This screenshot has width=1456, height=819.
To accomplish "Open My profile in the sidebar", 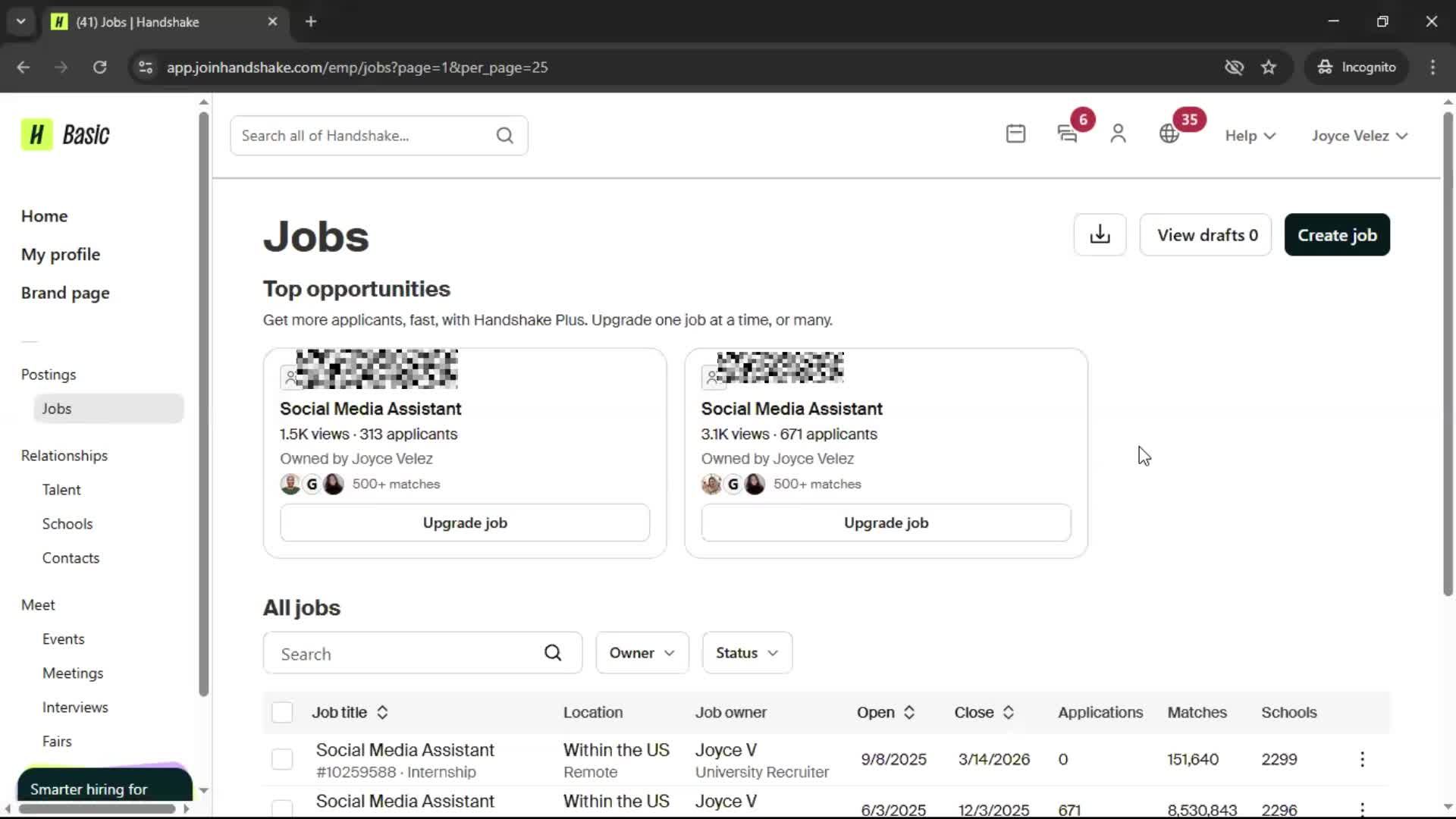I will [61, 254].
